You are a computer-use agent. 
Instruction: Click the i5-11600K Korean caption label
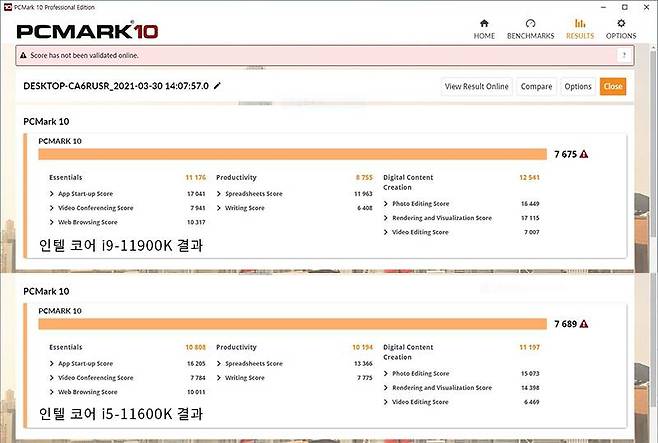121,414
